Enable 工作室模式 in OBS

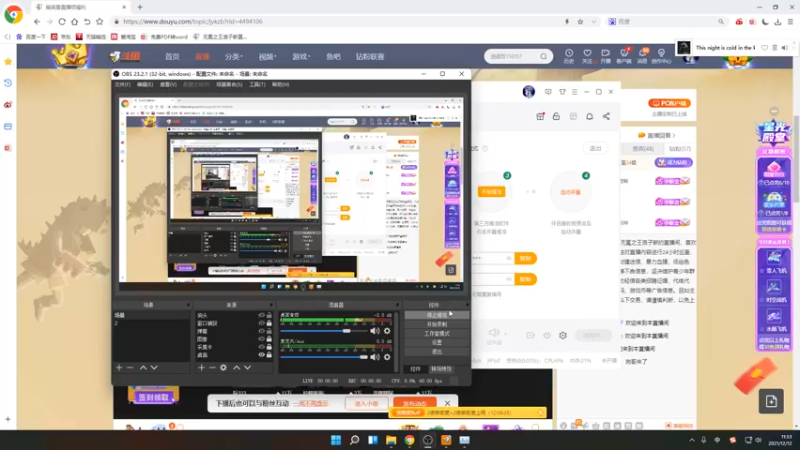point(437,334)
